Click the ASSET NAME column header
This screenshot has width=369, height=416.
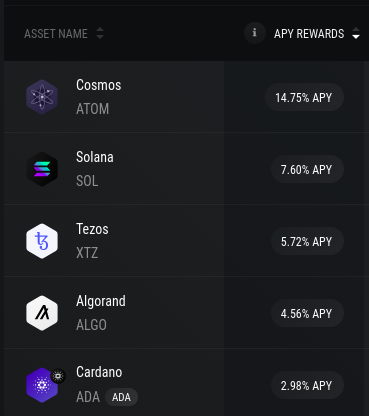(56, 34)
